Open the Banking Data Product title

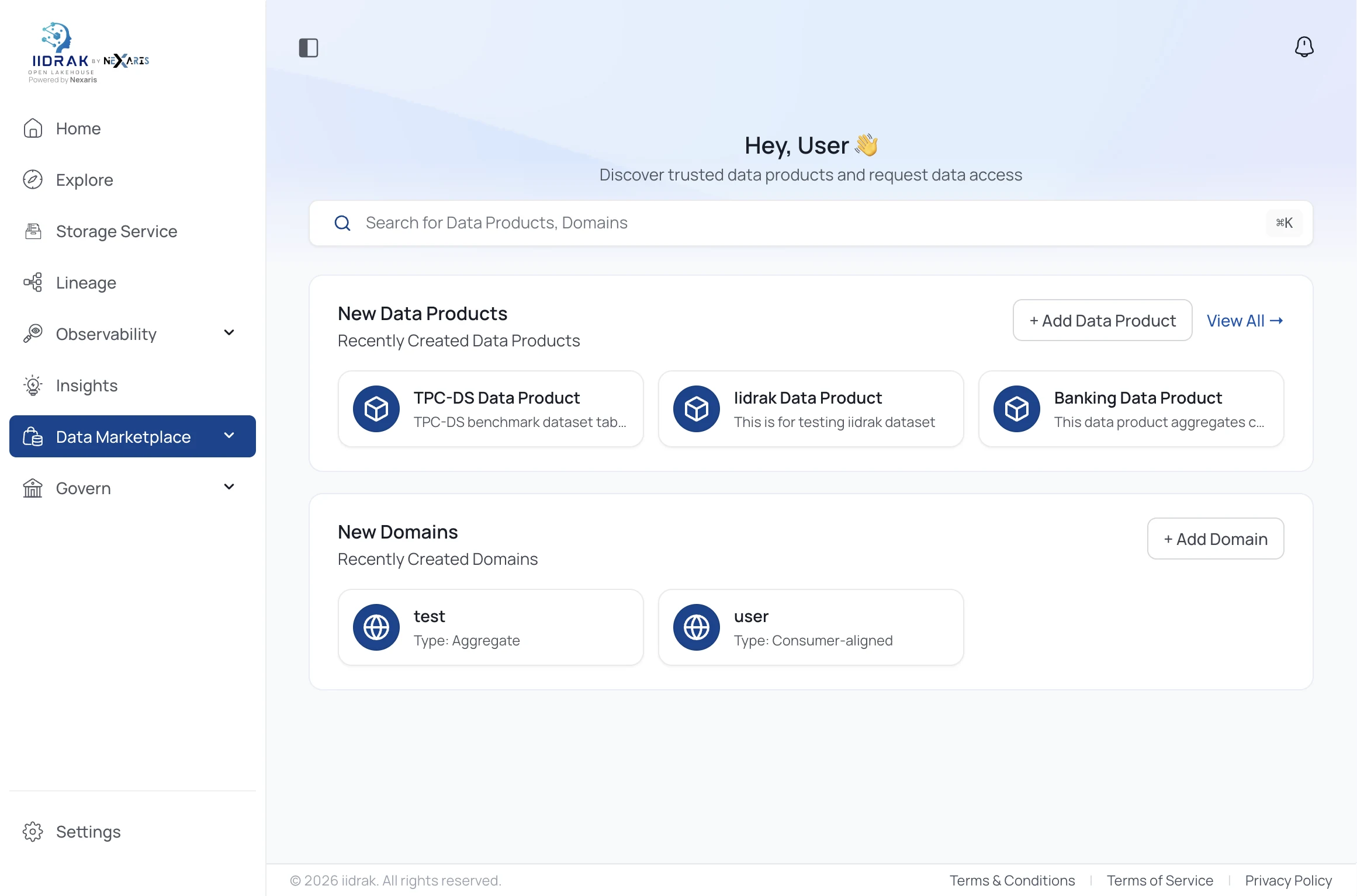pyautogui.click(x=1138, y=398)
